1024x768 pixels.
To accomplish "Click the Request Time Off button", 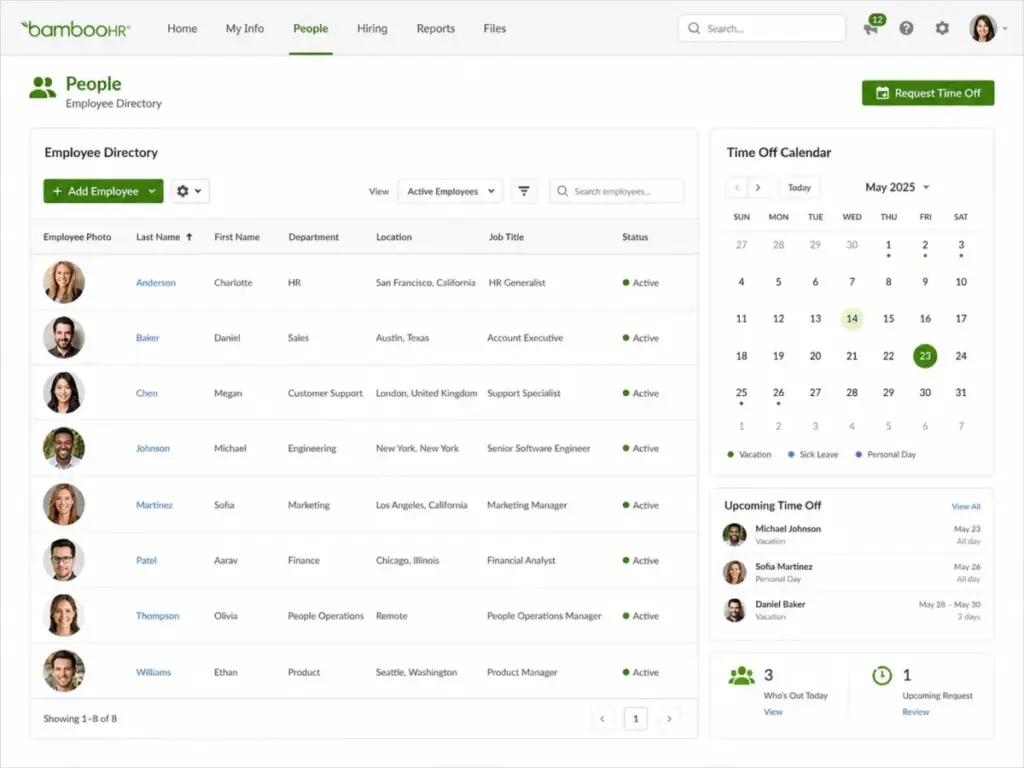I will click(x=928, y=93).
